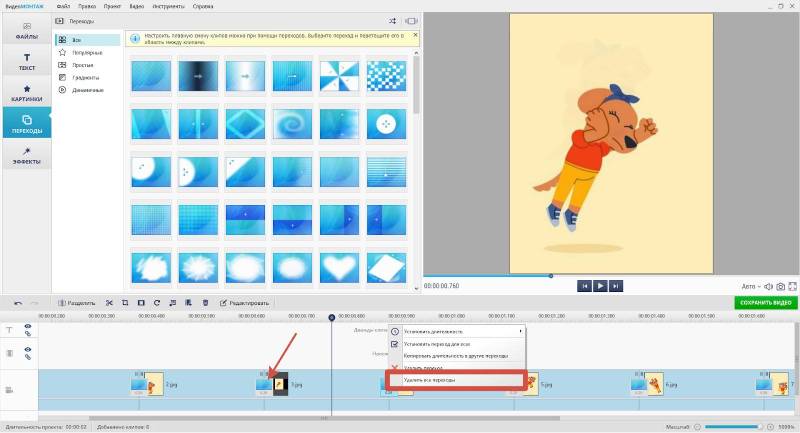800x433 pixels.
Task: Click the video track icon at timeline left
Action: 9,390
